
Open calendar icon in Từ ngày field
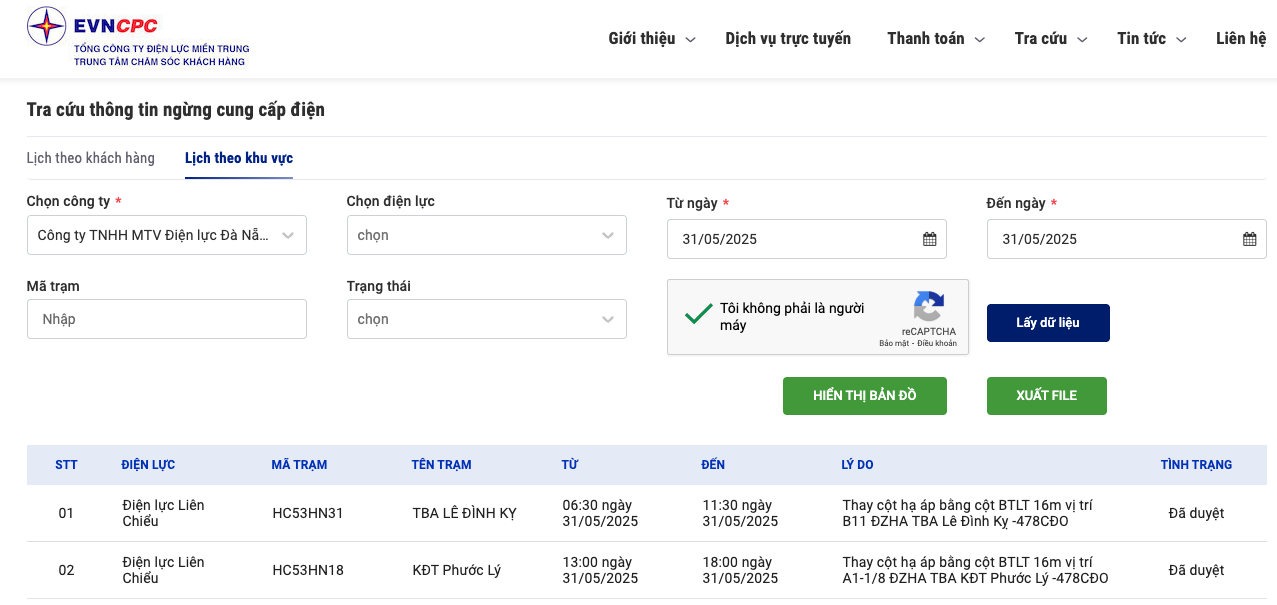tap(929, 239)
